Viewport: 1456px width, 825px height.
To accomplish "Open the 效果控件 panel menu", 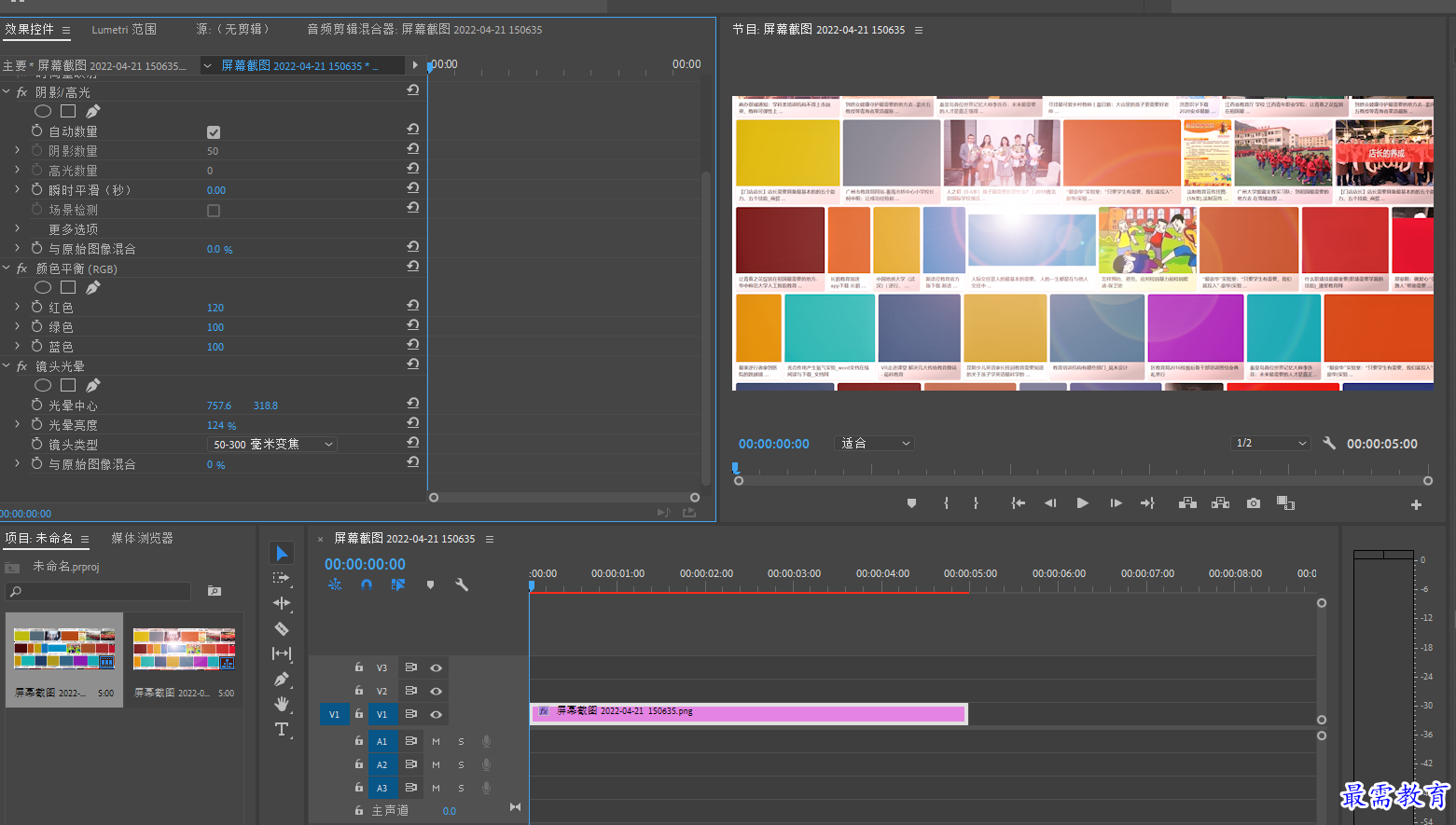I will [x=66, y=31].
